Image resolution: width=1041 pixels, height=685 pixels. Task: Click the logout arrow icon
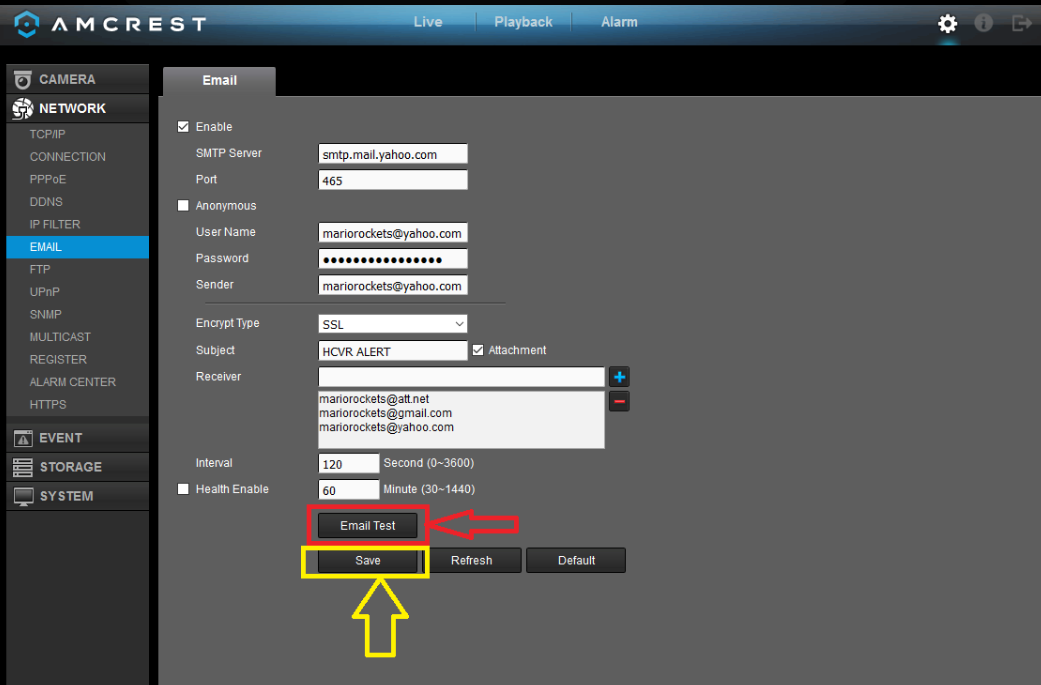1021,23
